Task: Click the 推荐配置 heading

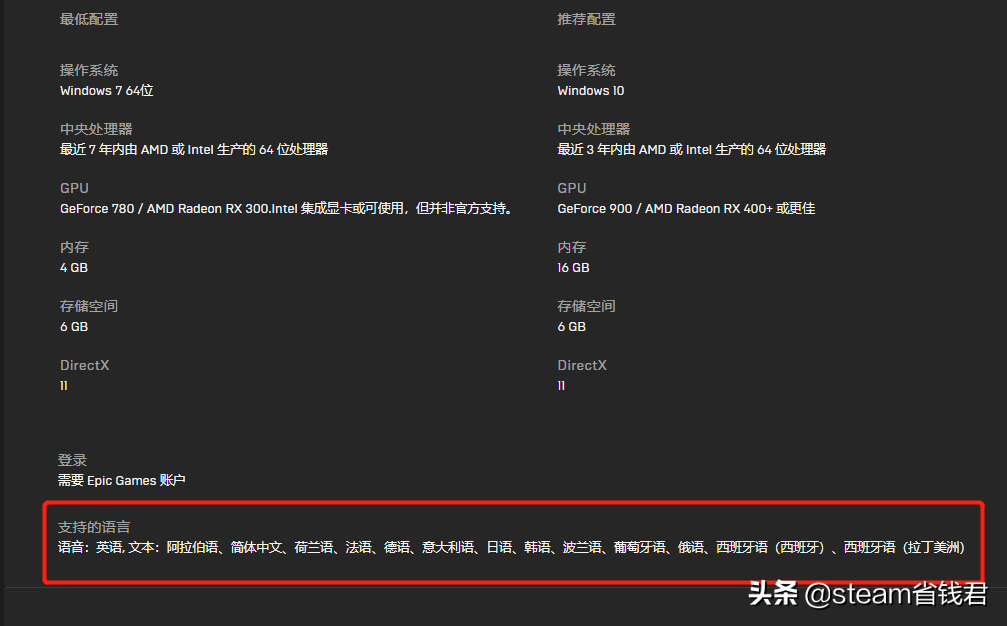Action: coord(586,19)
